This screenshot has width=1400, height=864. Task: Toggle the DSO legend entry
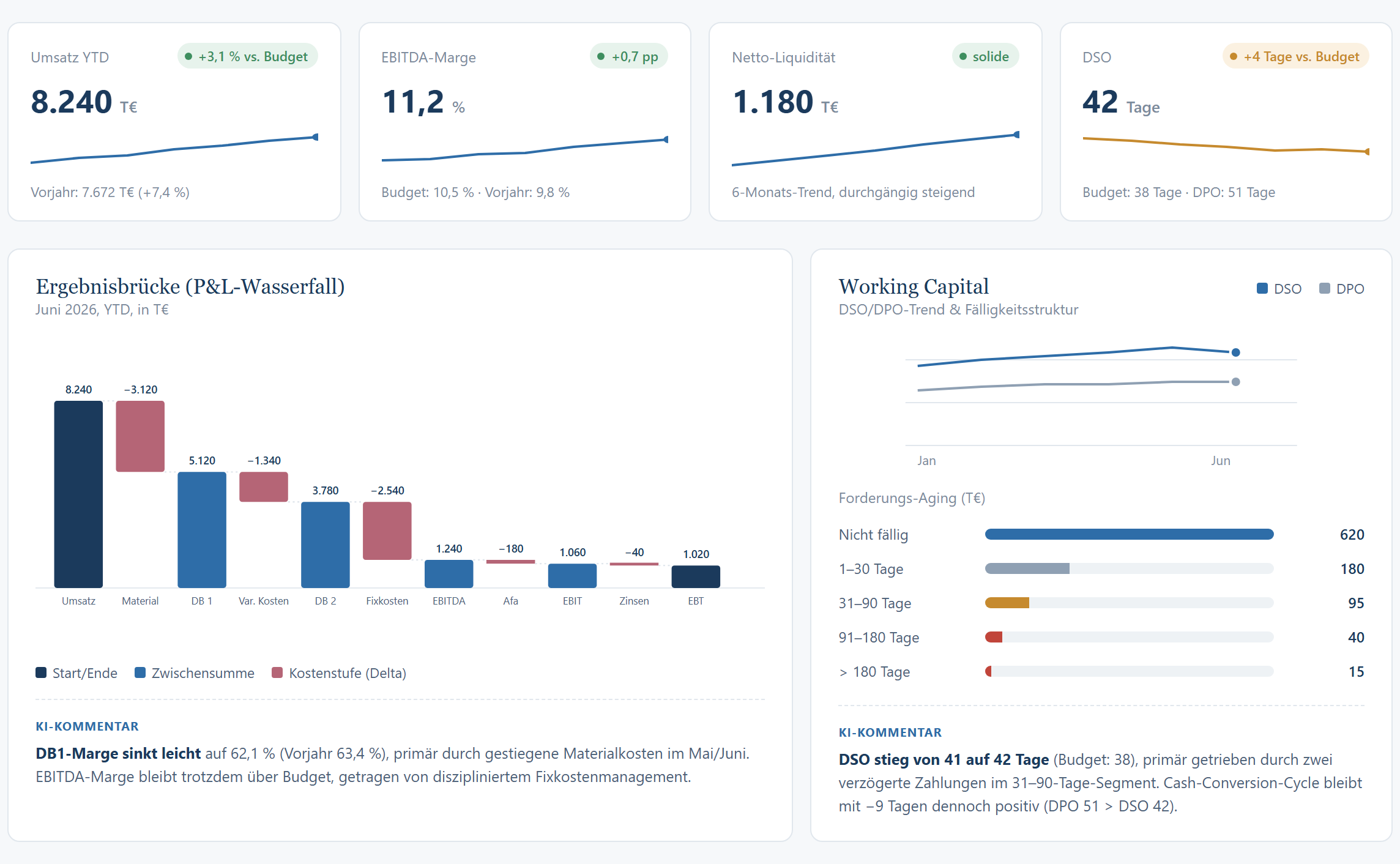(1279, 289)
